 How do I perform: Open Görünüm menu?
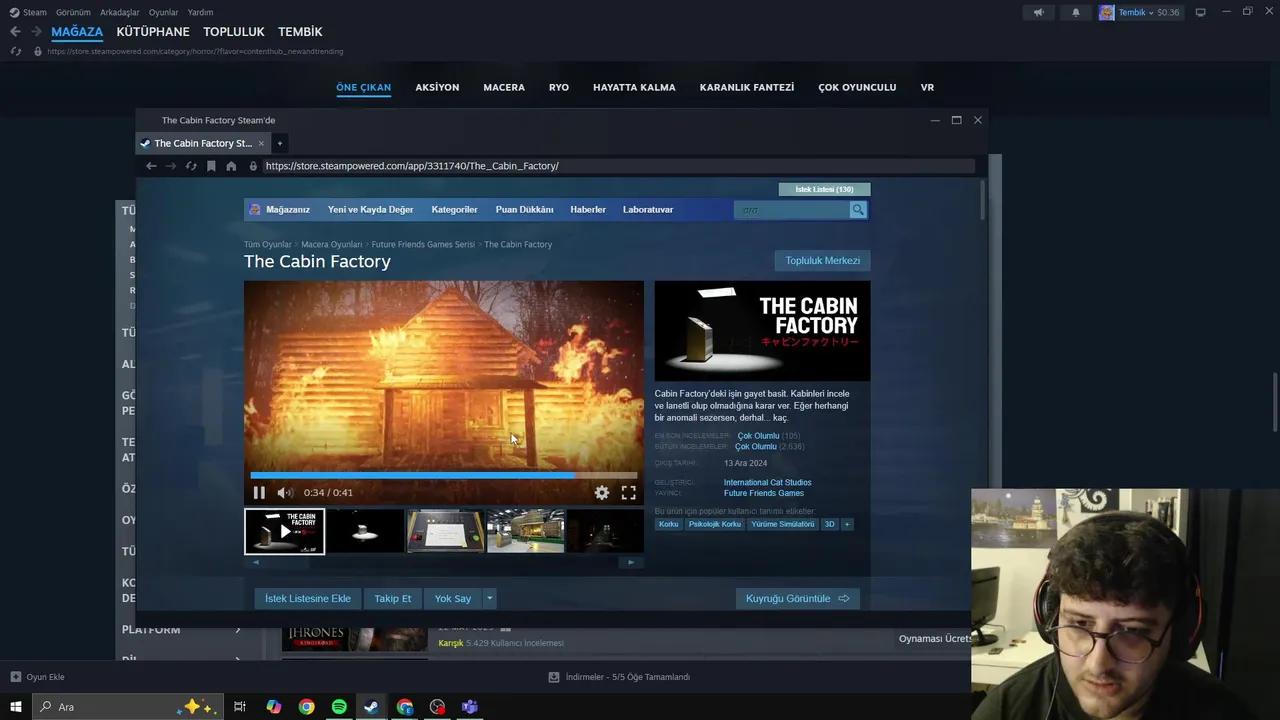tap(73, 12)
